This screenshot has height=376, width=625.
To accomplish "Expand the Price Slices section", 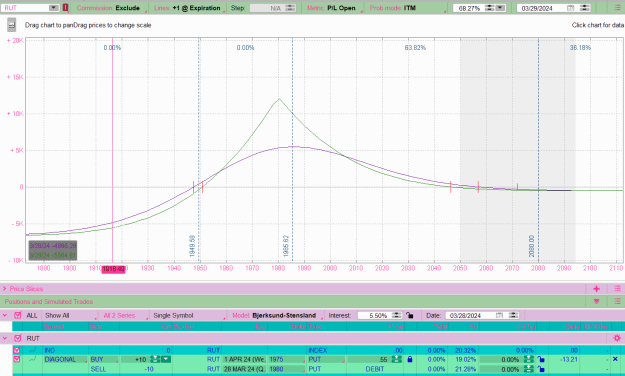I will [x=5, y=289].
